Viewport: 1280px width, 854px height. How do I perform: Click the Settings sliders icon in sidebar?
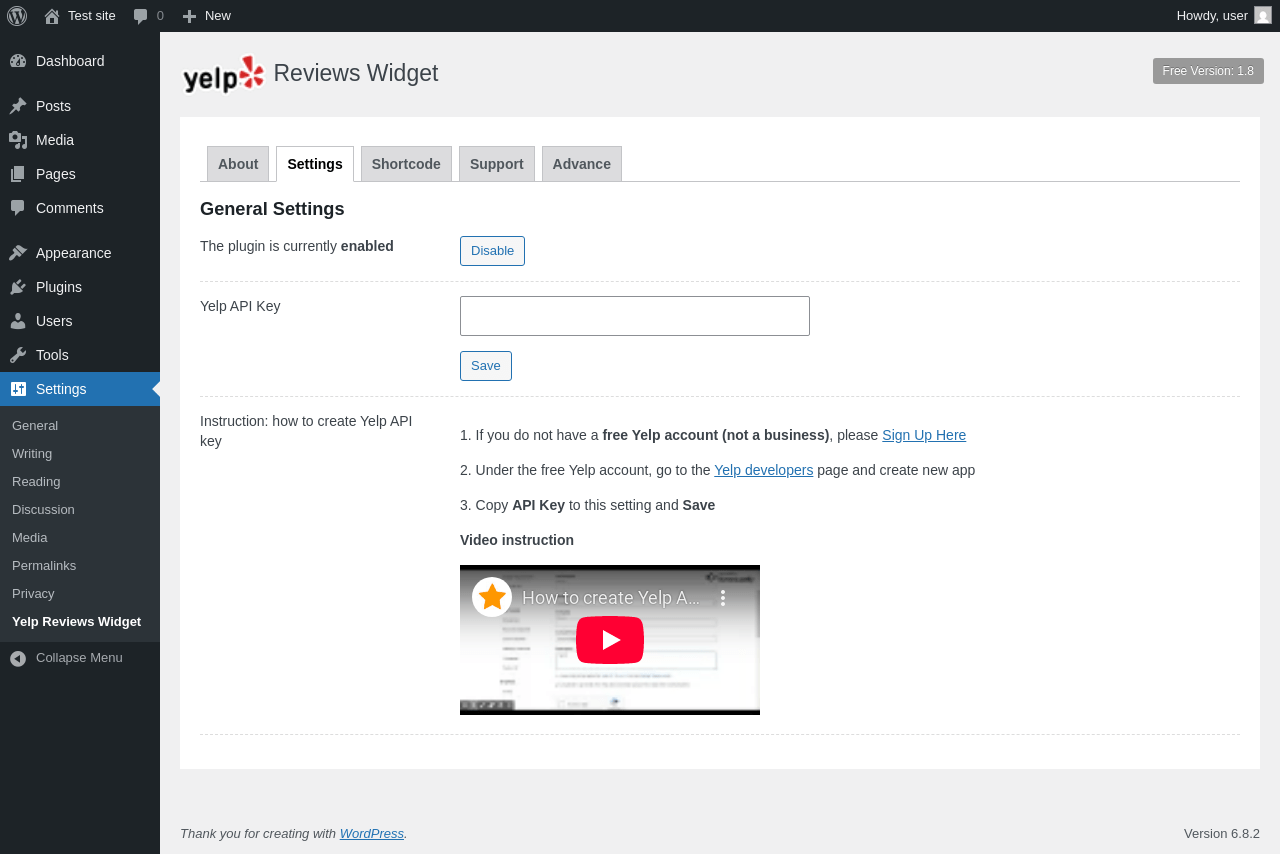coord(18,389)
